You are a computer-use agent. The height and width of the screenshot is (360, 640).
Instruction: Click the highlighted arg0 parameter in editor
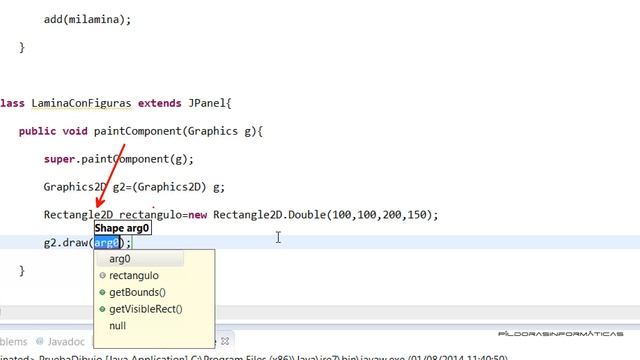tap(107, 242)
